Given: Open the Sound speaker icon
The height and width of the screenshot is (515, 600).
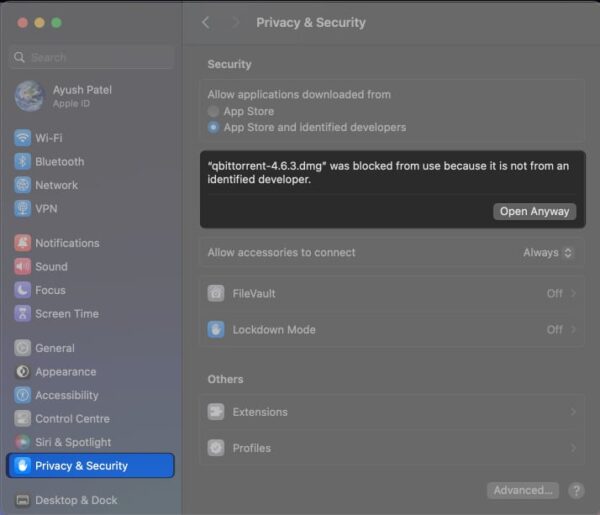Looking at the screenshot, I should pos(23,267).
